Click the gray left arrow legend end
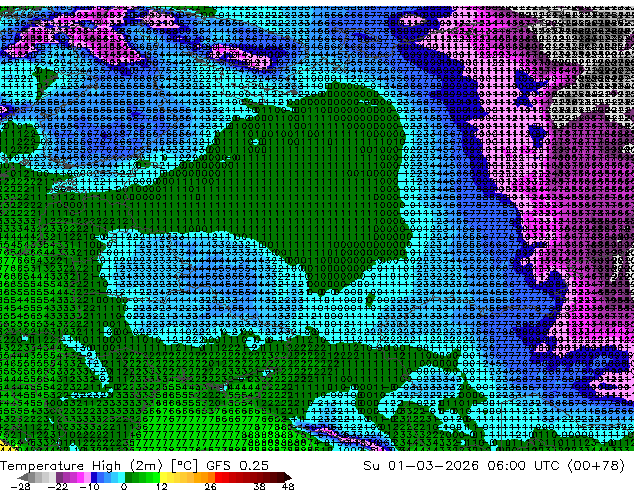Screen dimensions: 634x490 pos(23,477)
